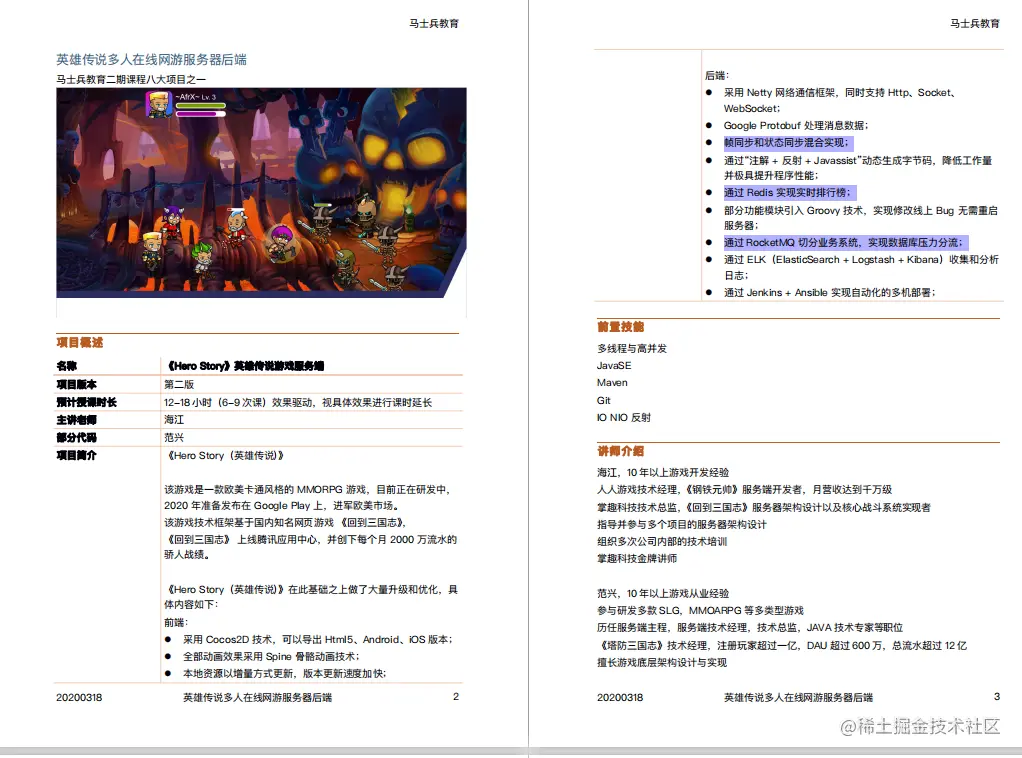The height and width of the screenshot is (758, 1022).
Task: Click left page header 马士兵教育
Action: click(434, 23)
